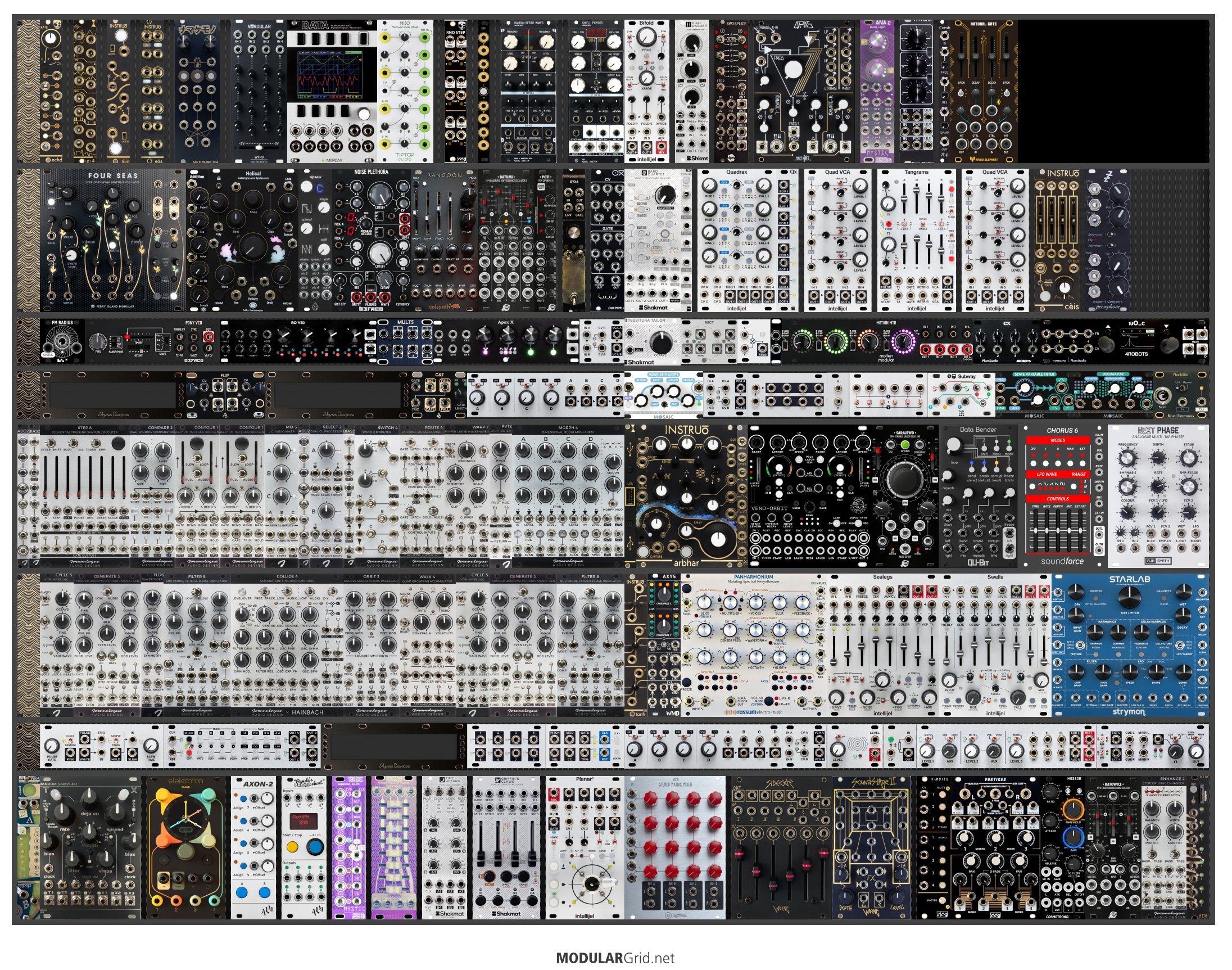Select the SSF Vortices mixer module
The height and width of the screenshot is (970, 1232).
pos(995,847)
